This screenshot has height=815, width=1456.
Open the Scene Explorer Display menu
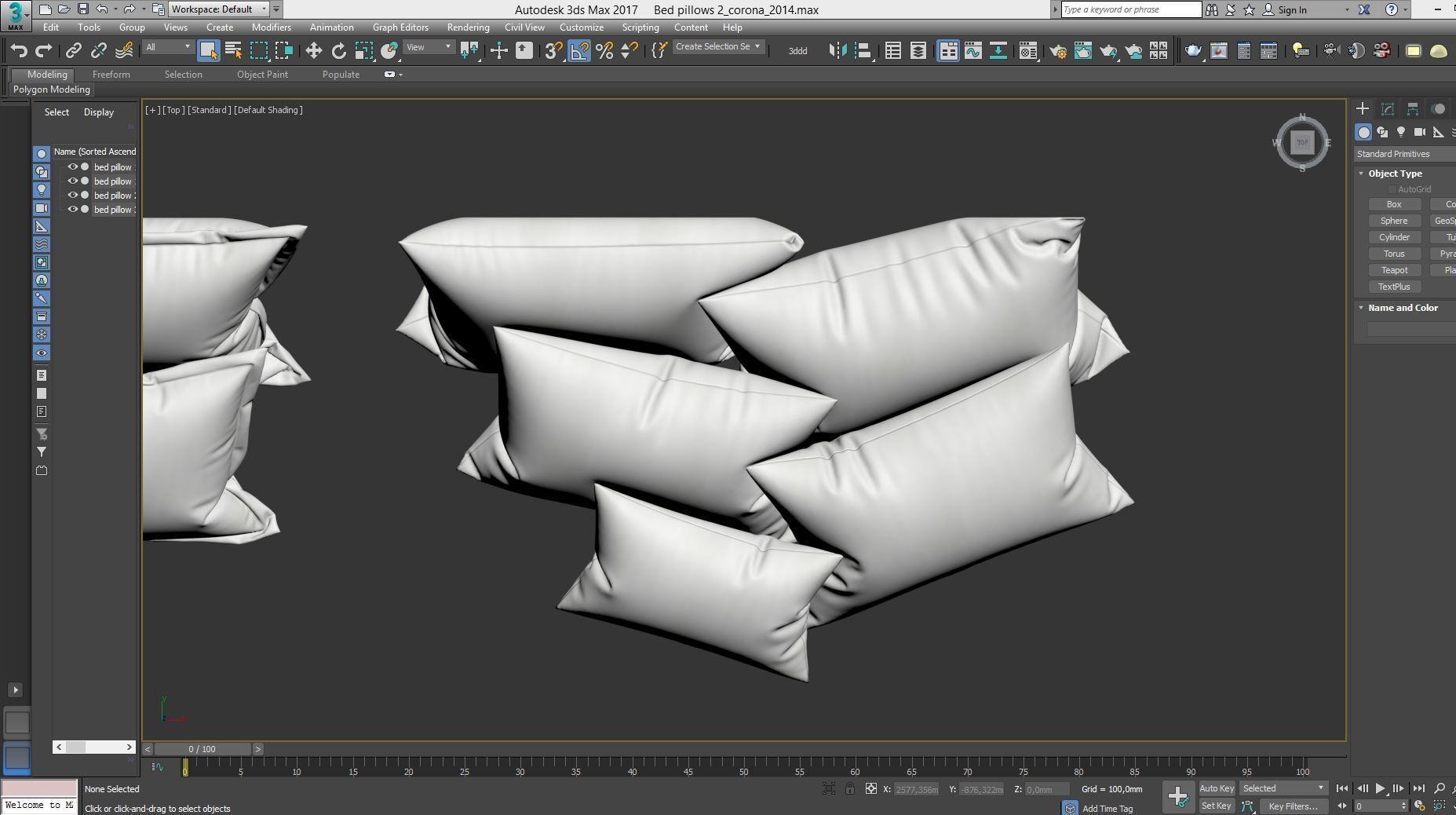coord(99,112)
